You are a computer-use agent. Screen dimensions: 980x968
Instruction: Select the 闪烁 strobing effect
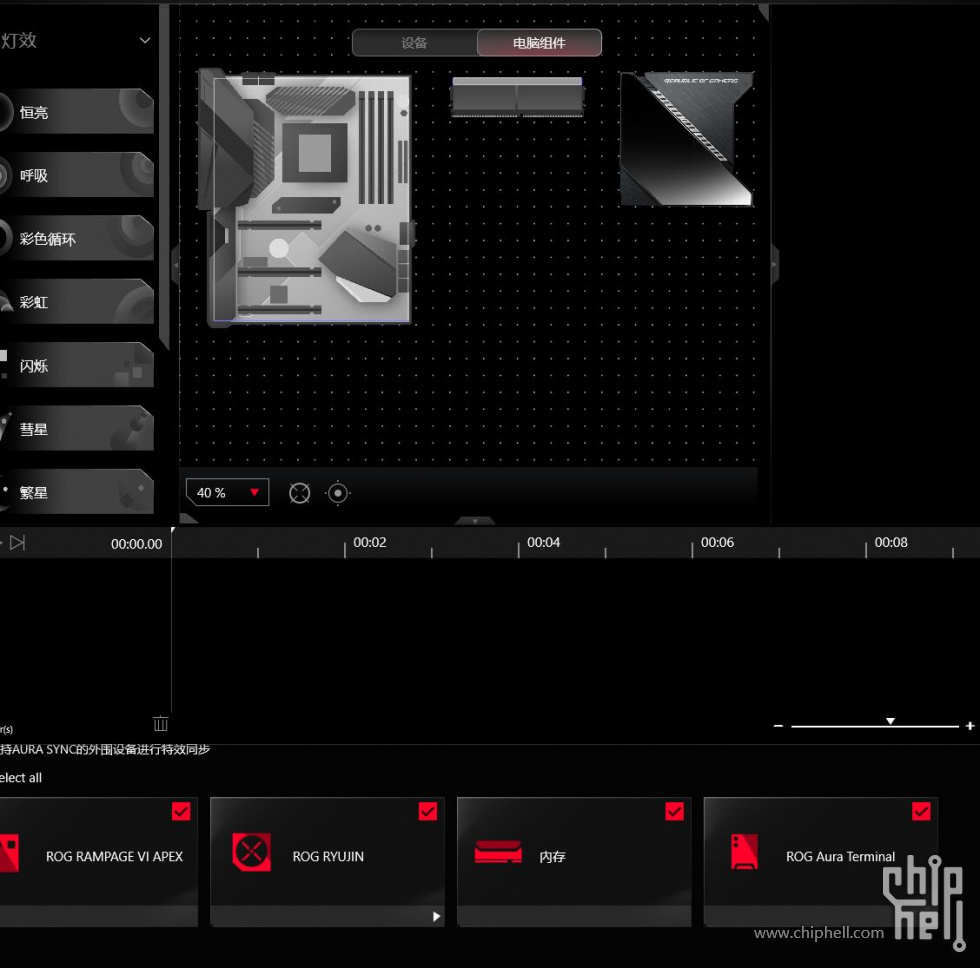coord(77,365)
